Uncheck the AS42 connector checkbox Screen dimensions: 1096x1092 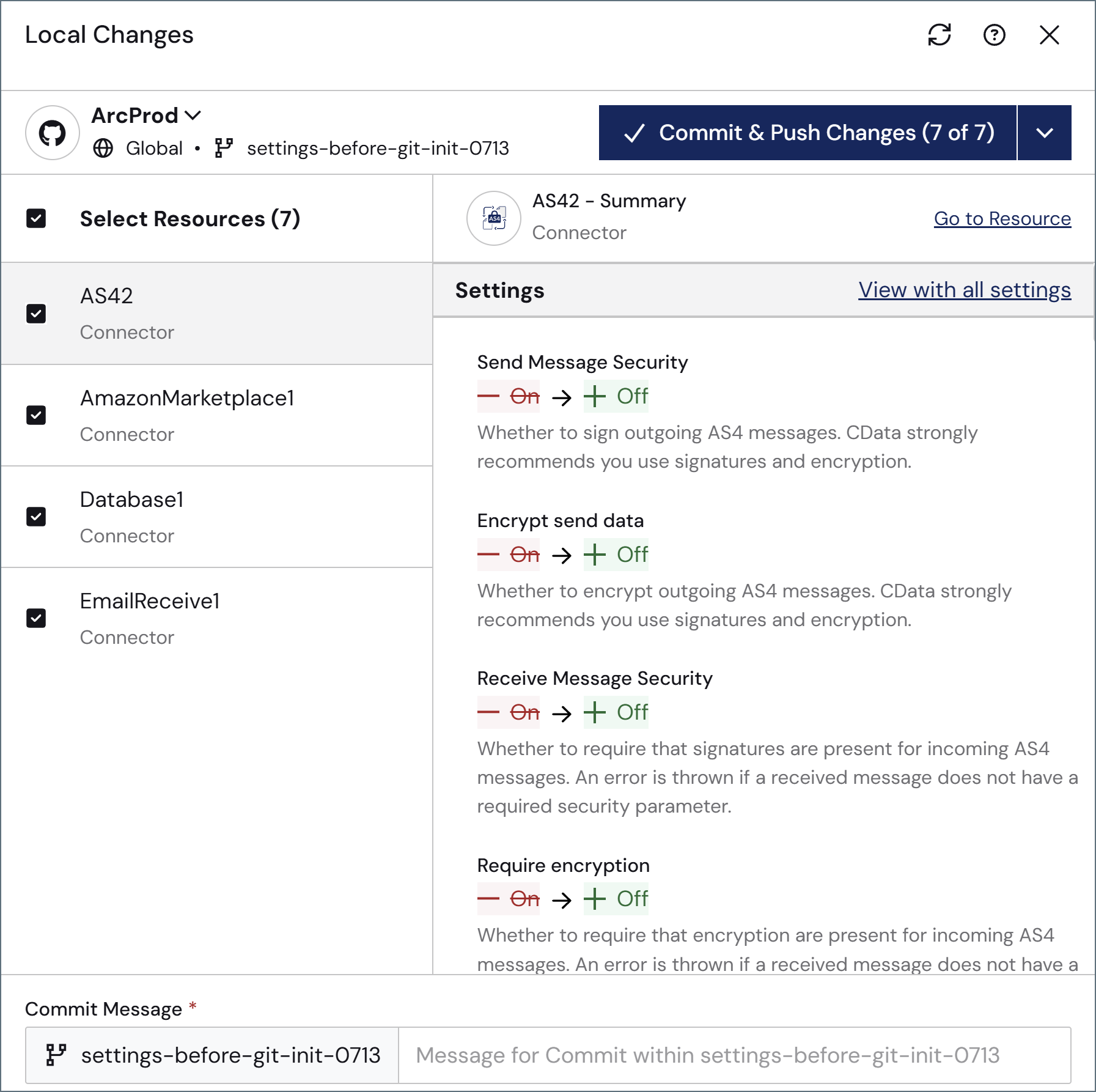coord(36,314)
